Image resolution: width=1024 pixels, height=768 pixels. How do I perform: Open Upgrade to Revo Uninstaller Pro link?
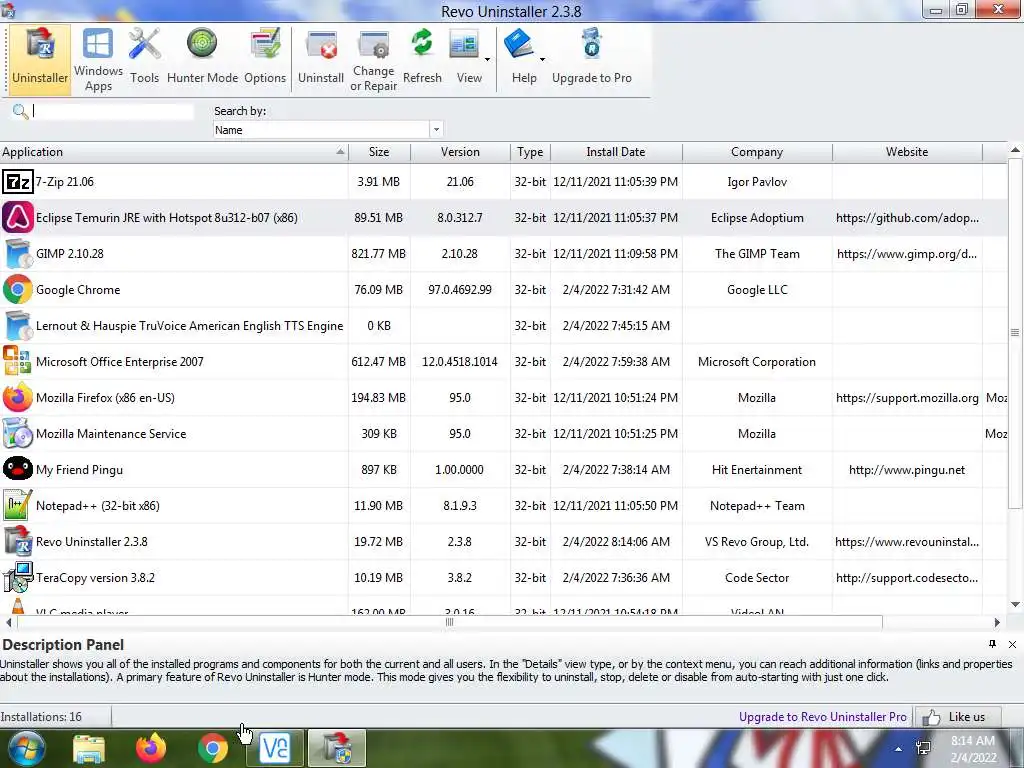click(822, 716)
